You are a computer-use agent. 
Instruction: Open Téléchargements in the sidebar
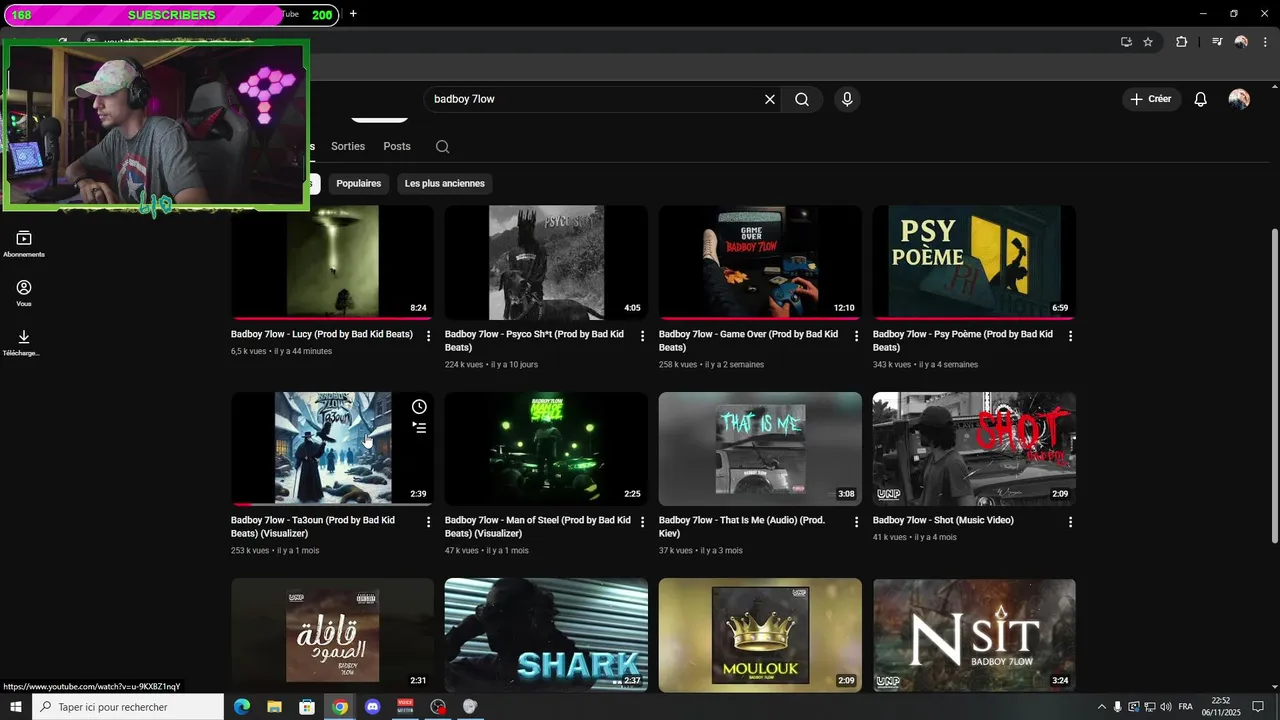[x=24, y=342]
